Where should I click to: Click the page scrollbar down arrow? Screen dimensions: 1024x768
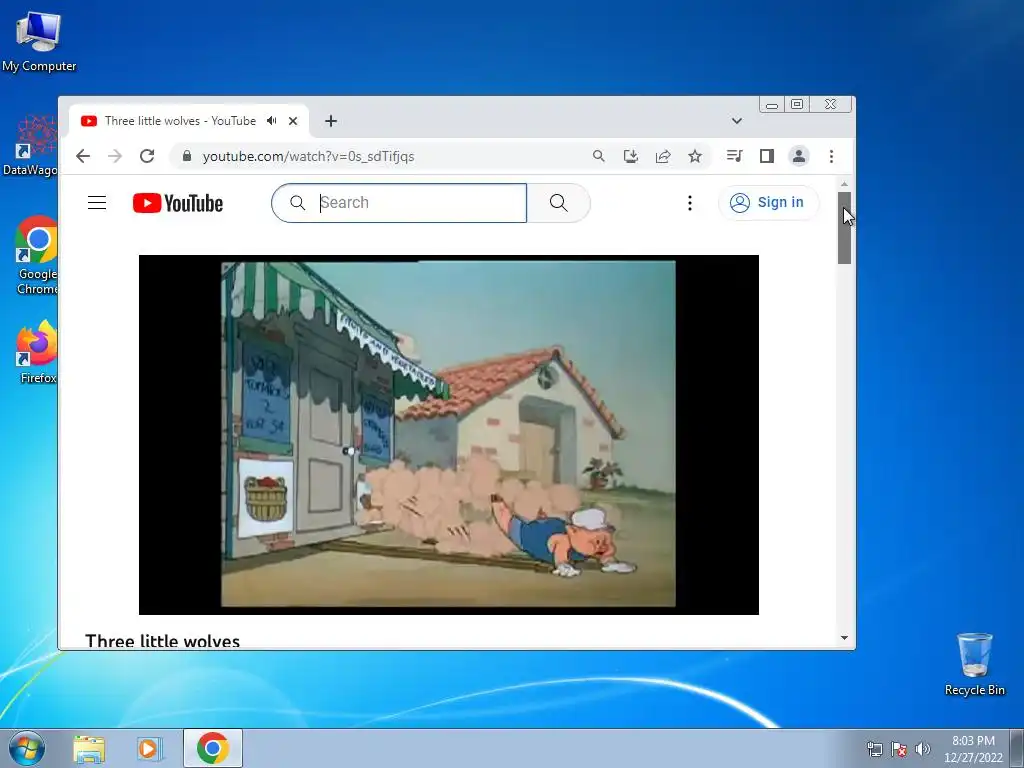tap(844, 638)
